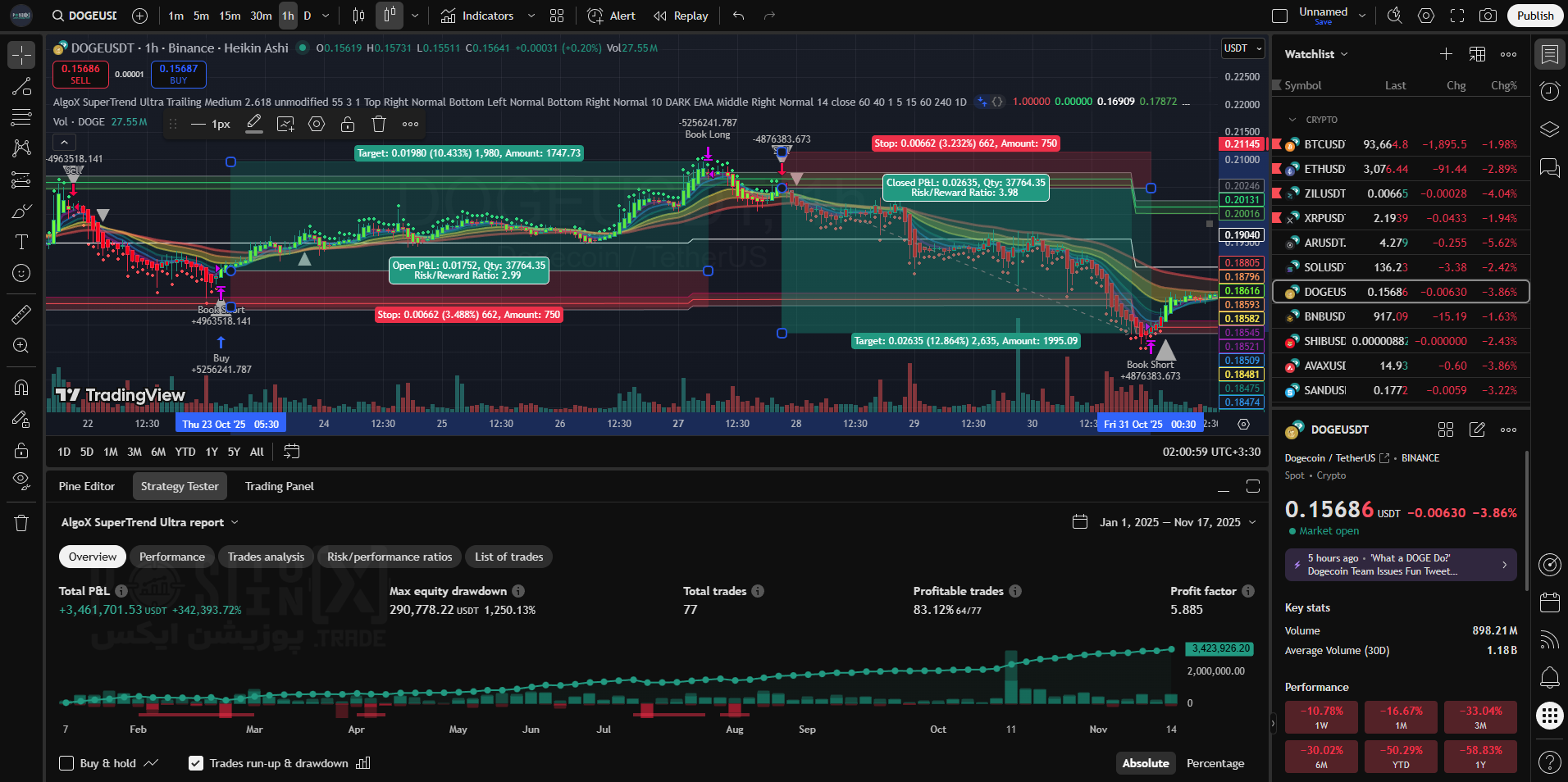This screenshot has height=782, width=1568.
Task: Open the Alerts bell in right sidebar
Action: point(1549,677)
